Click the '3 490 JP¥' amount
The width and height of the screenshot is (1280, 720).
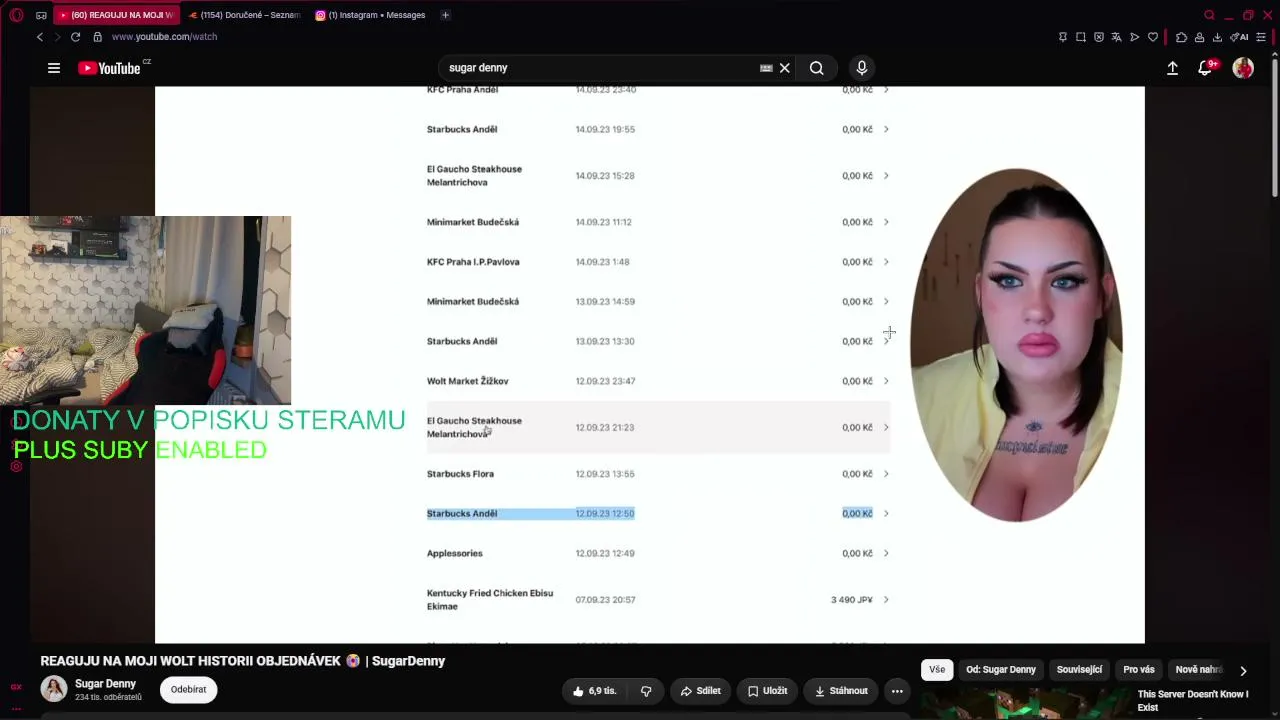tap(852, 600)
